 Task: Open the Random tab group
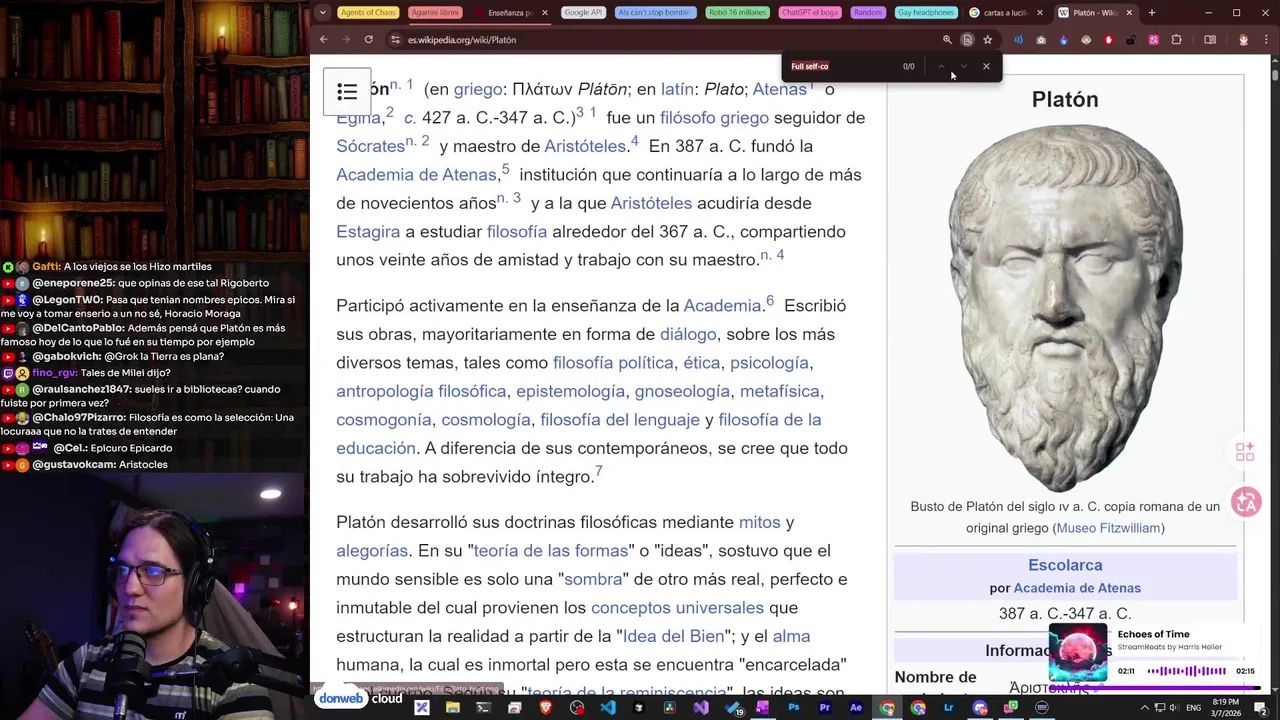coord(868,13)
